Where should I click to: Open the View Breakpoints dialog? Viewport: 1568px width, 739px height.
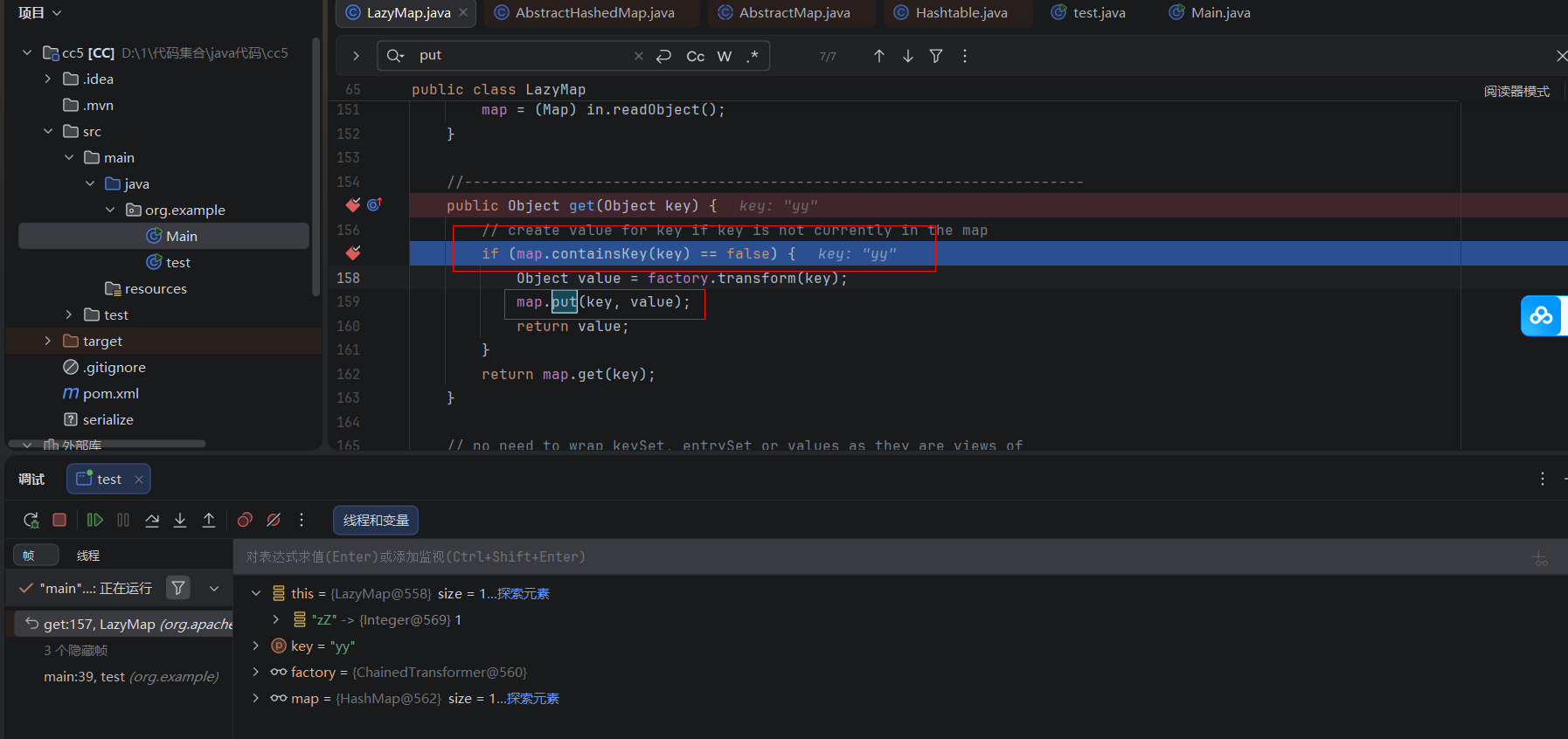pos(245,520)
